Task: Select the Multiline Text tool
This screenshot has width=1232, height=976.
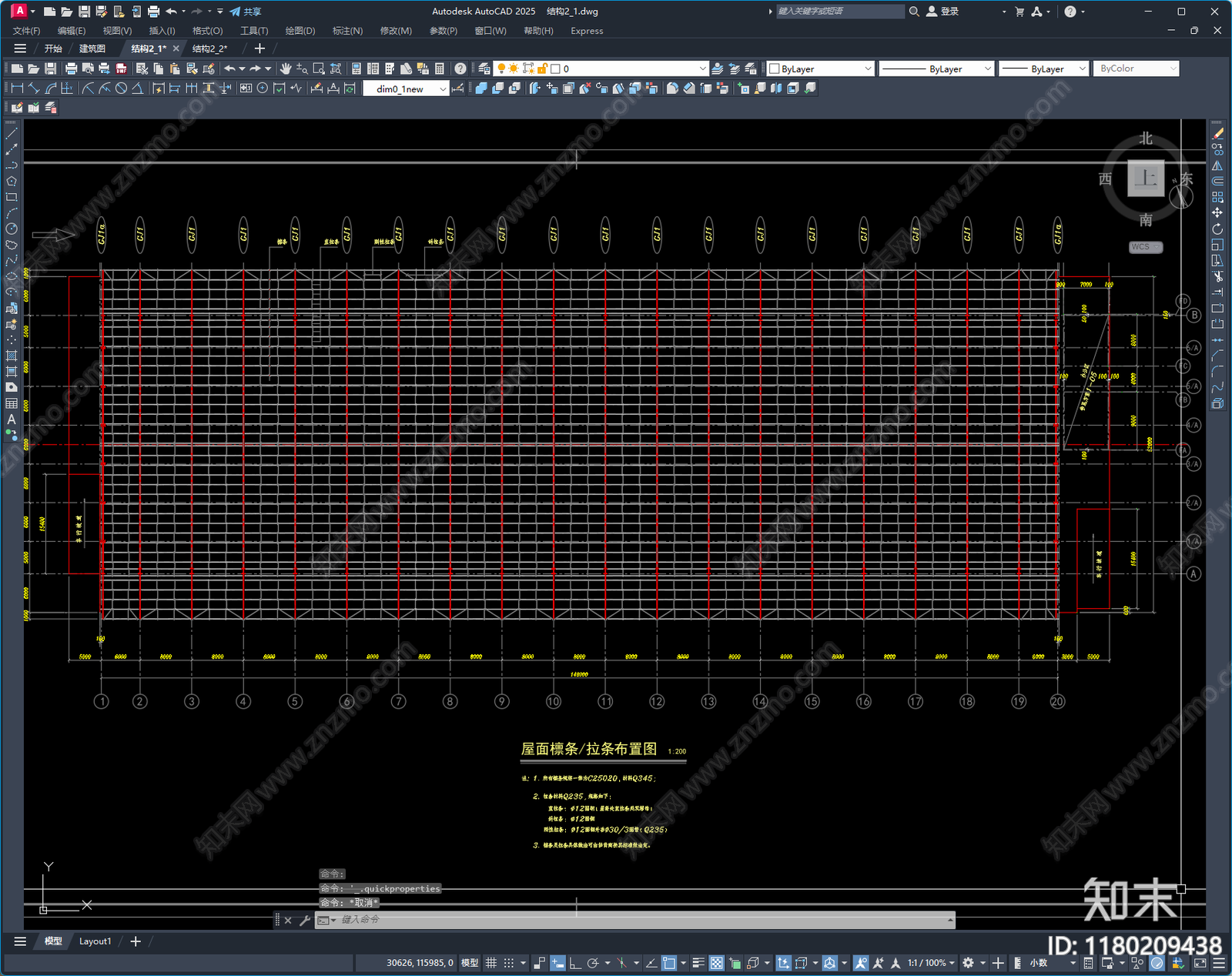Action: click(x=12, y=419)
